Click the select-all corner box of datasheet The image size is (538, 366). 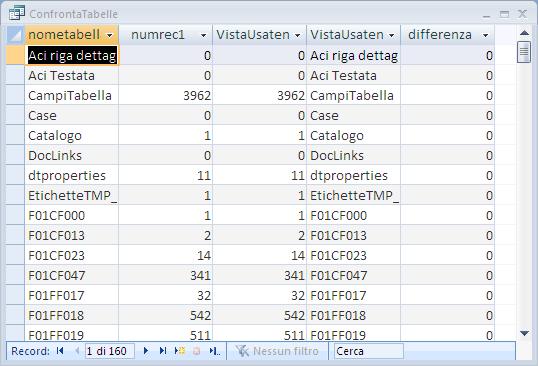pyautogui.click(x=15, y=35)
